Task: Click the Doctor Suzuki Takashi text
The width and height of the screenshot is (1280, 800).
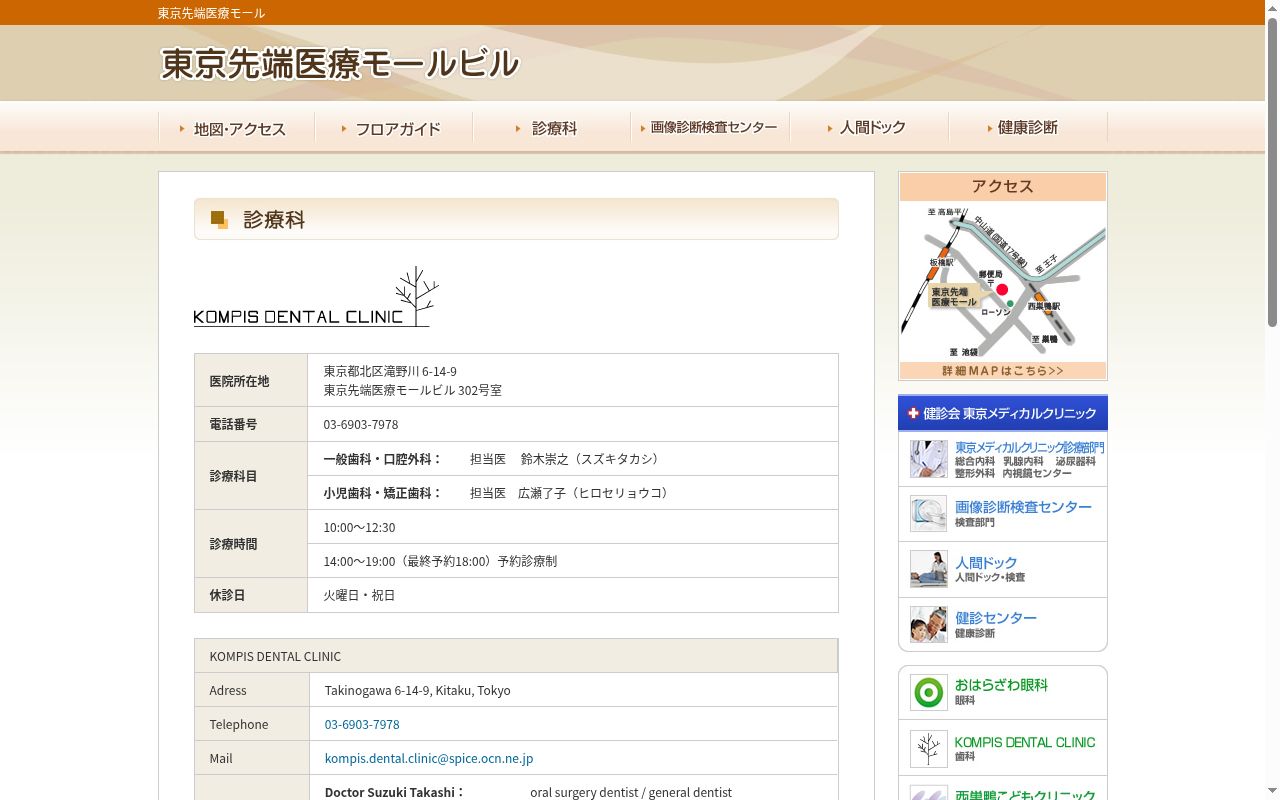Action: click(x=394, y=792)
